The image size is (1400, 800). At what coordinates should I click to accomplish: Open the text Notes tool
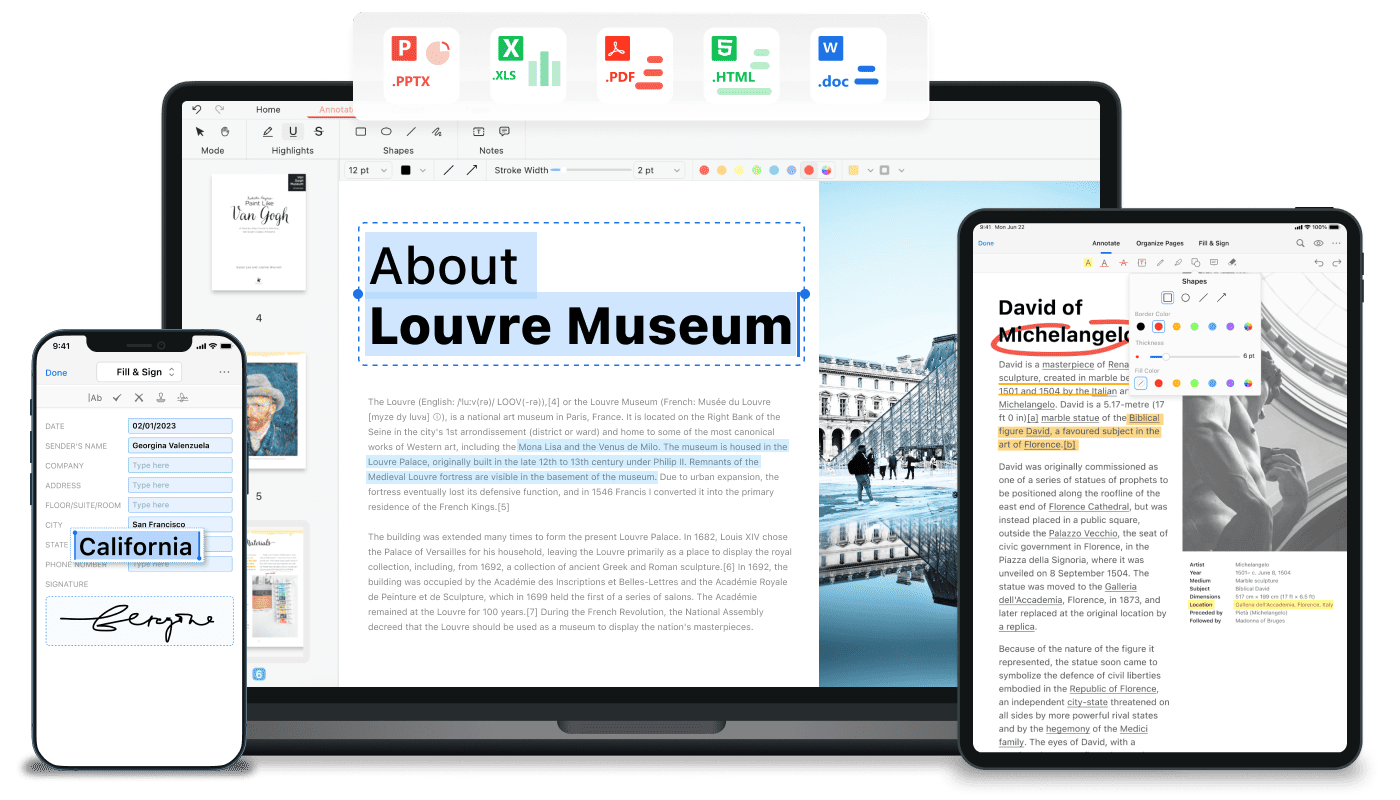point(478,131)
